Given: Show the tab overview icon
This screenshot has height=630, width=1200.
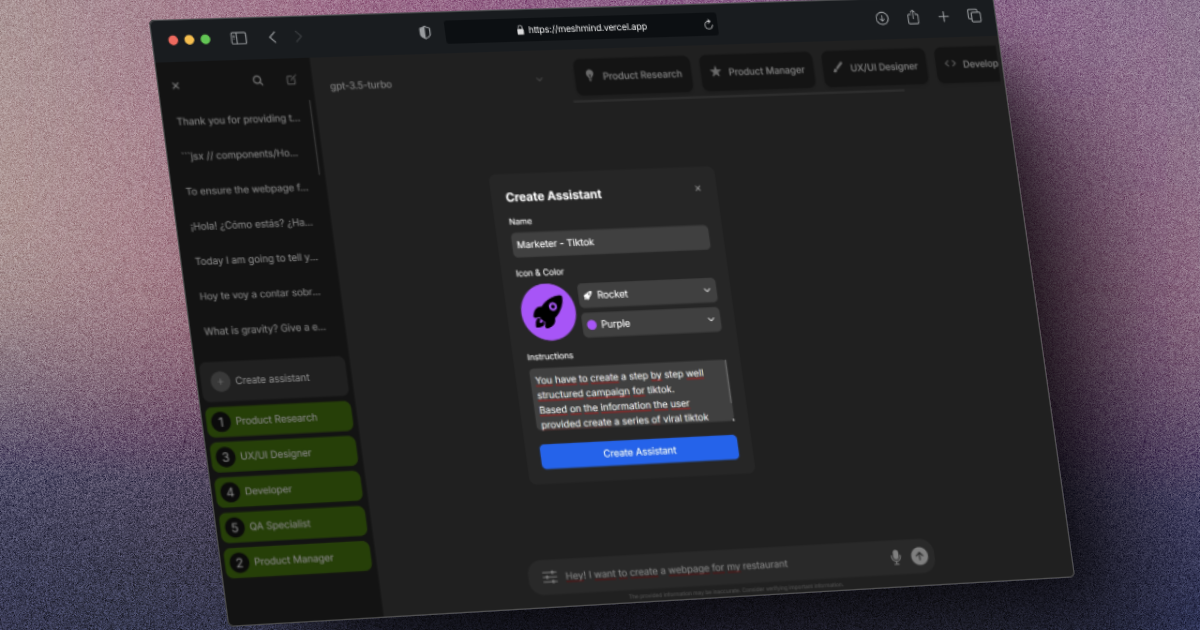Looking at the screenshot, I should tap(974, 15).
